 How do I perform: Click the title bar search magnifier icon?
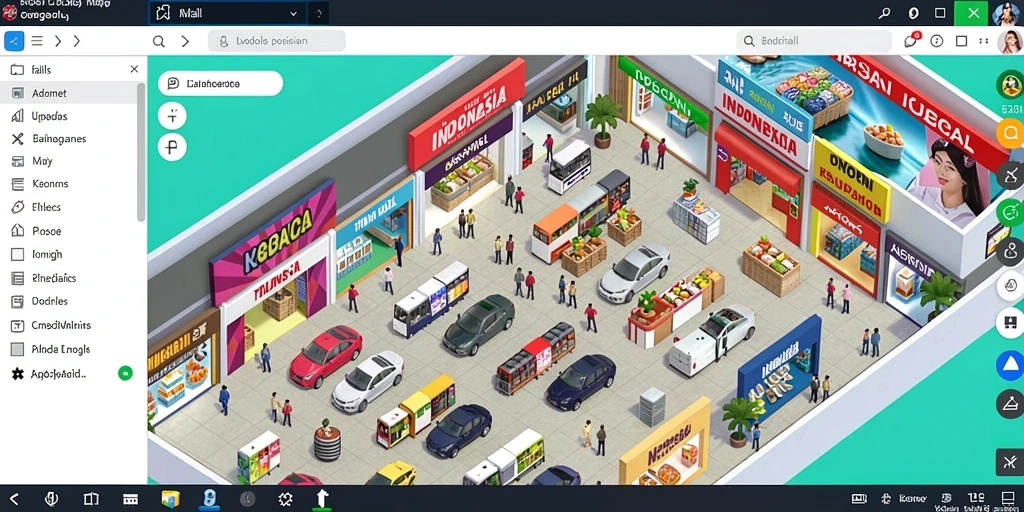click(x=885, y=13)
